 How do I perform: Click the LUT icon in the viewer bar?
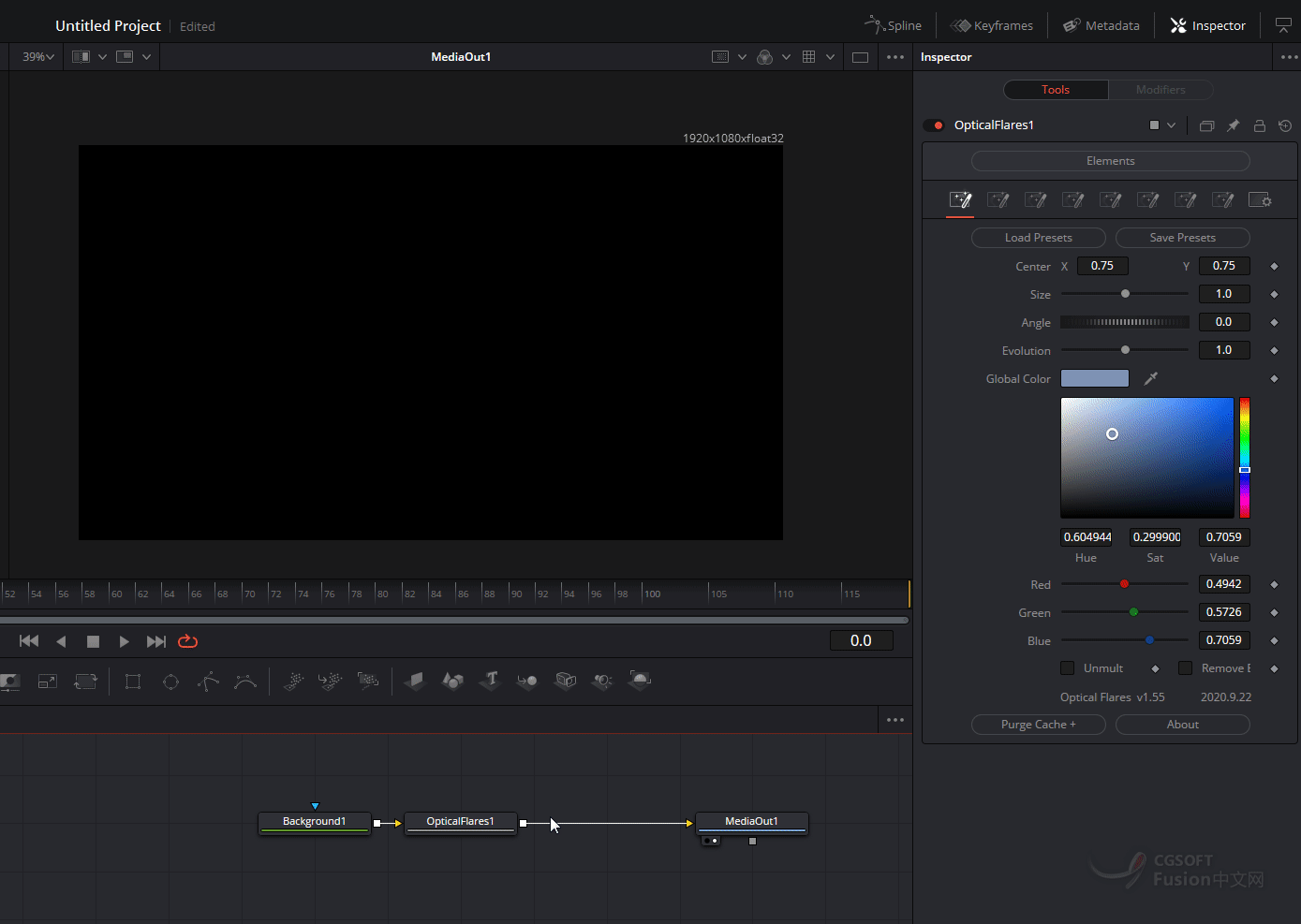click(720, 57)
